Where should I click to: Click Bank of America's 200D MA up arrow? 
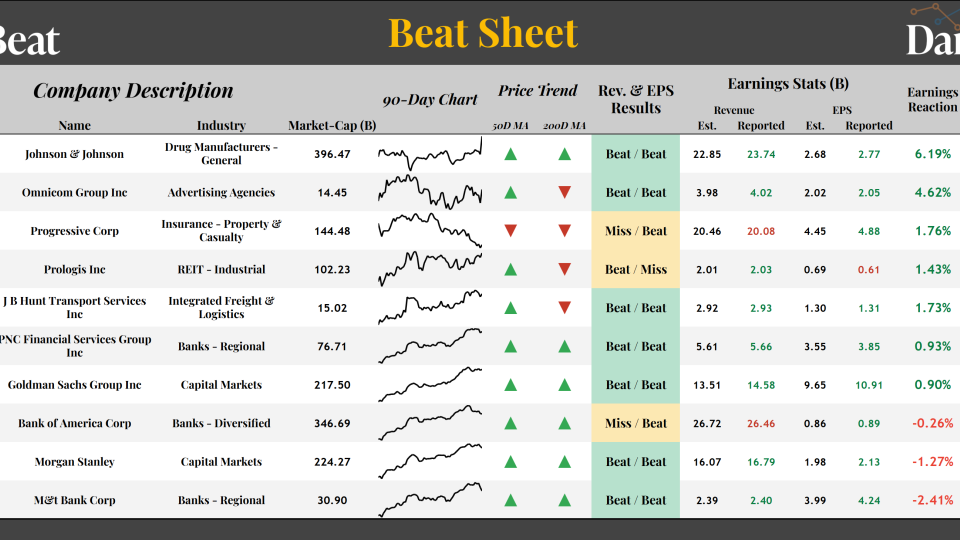tap(564, 423)
